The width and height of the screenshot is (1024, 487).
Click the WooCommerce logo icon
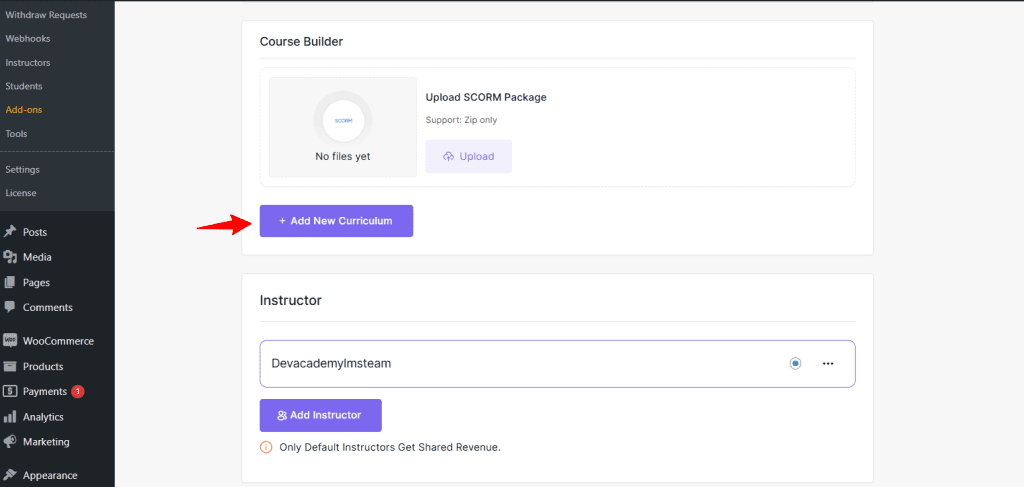(x=10, y=341)
